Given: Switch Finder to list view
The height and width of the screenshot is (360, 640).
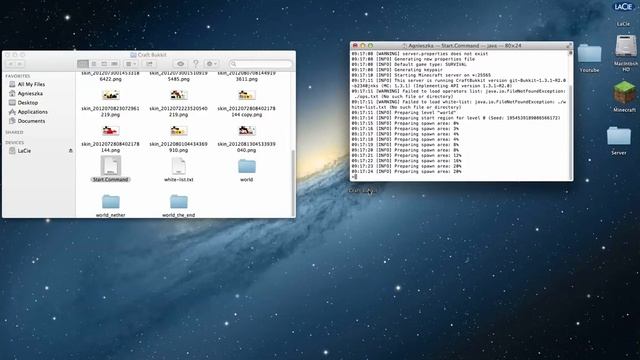Looking at the screenshot, I should click(93, 64).
